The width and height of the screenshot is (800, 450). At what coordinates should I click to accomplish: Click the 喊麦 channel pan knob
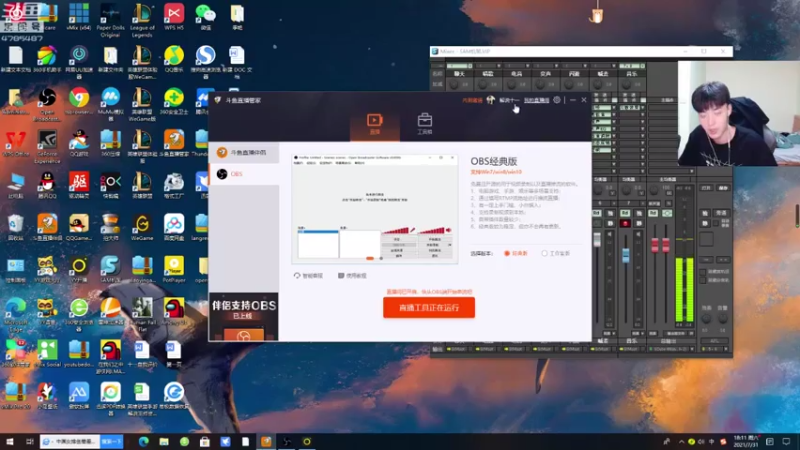pos(597,190)
